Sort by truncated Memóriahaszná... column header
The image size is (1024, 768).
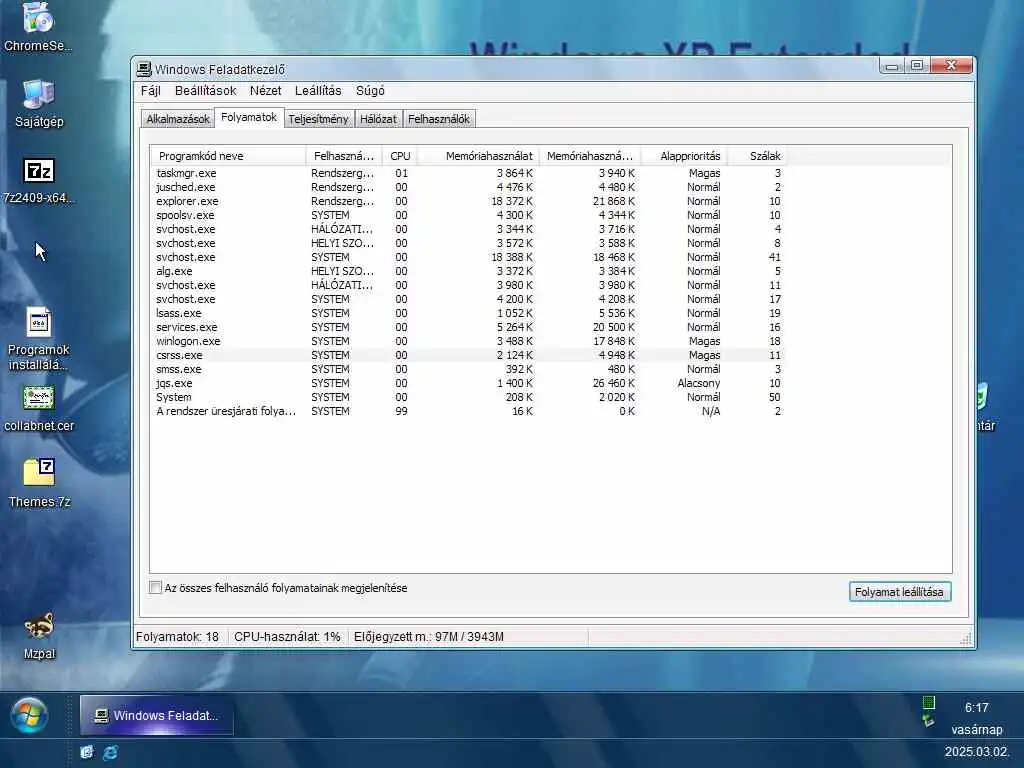(590, 155)
